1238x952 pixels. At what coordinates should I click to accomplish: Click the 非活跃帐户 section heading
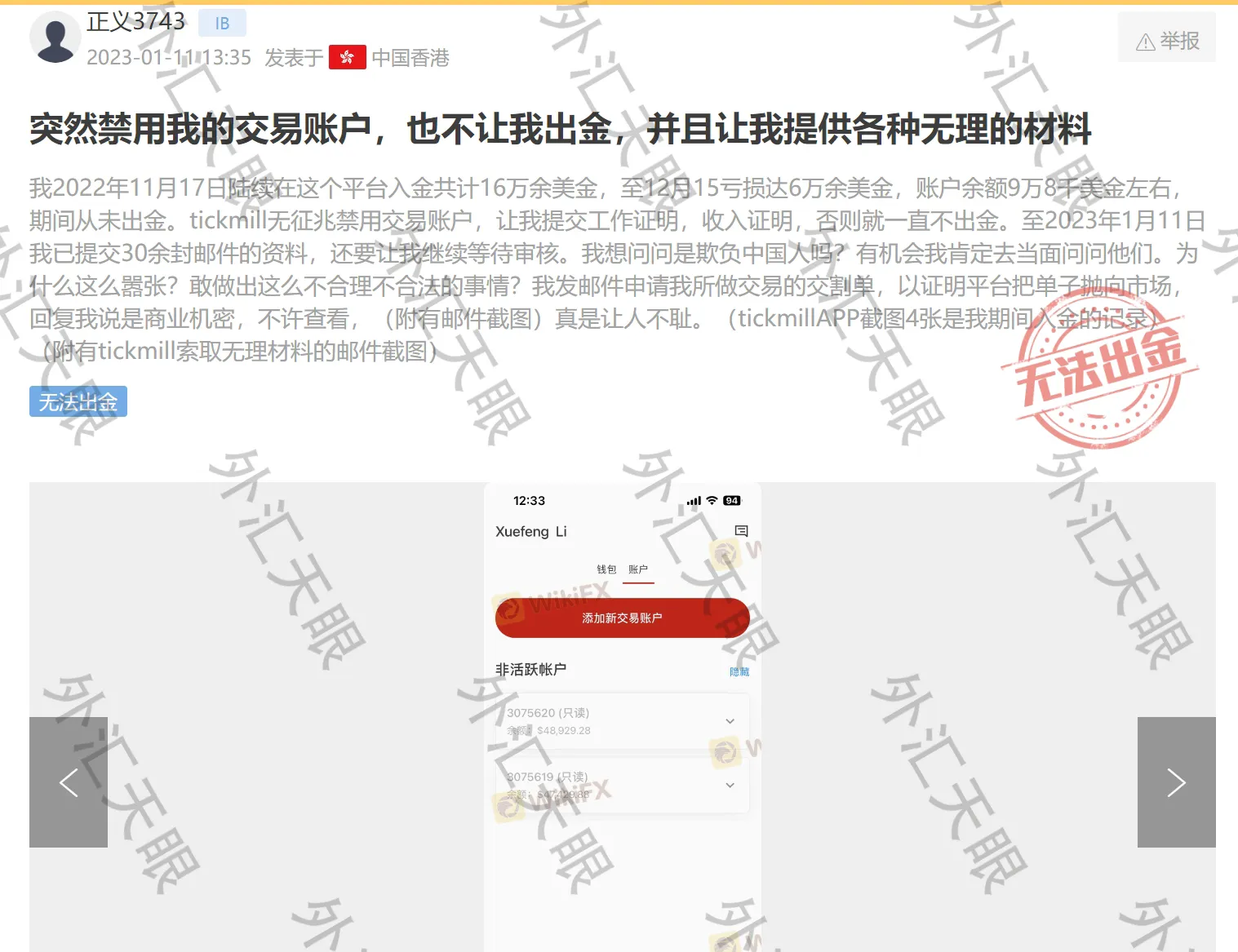point(530,669)
